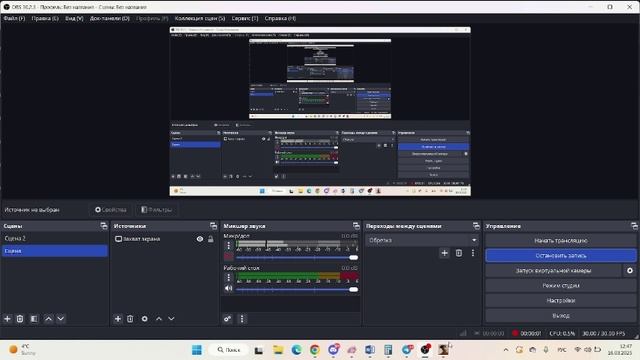Open the Docks menu
The width and height of the screenshot is (640, 360).
(110, 18)
